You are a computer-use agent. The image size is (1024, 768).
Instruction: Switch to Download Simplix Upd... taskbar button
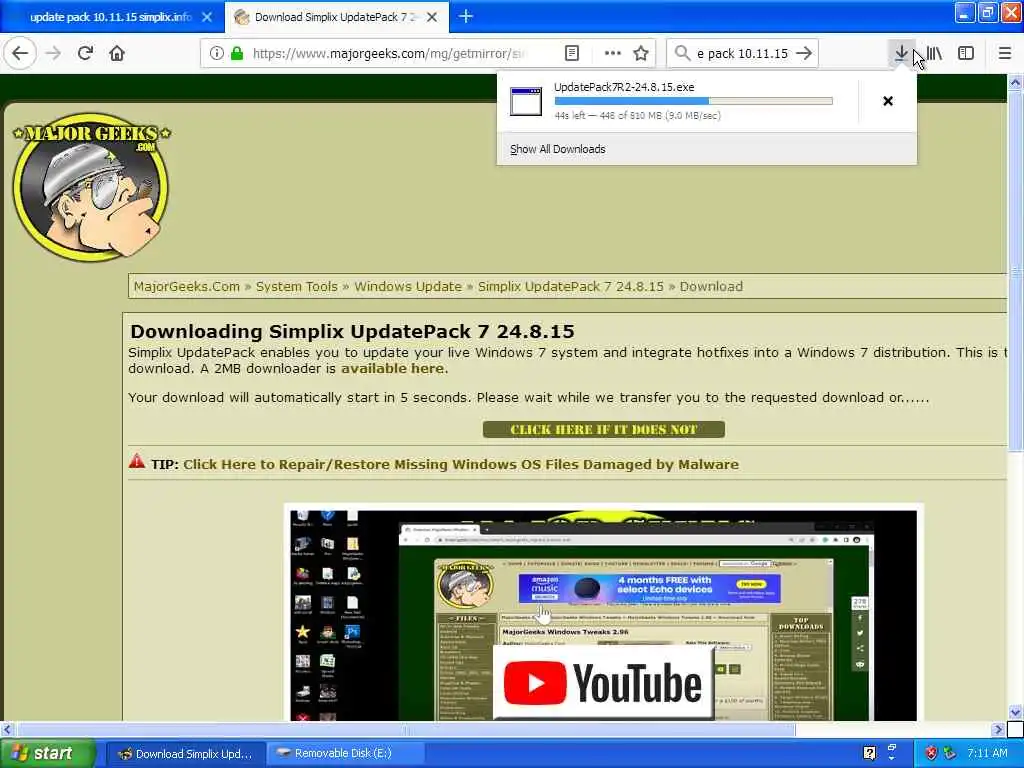click(185, 754)
